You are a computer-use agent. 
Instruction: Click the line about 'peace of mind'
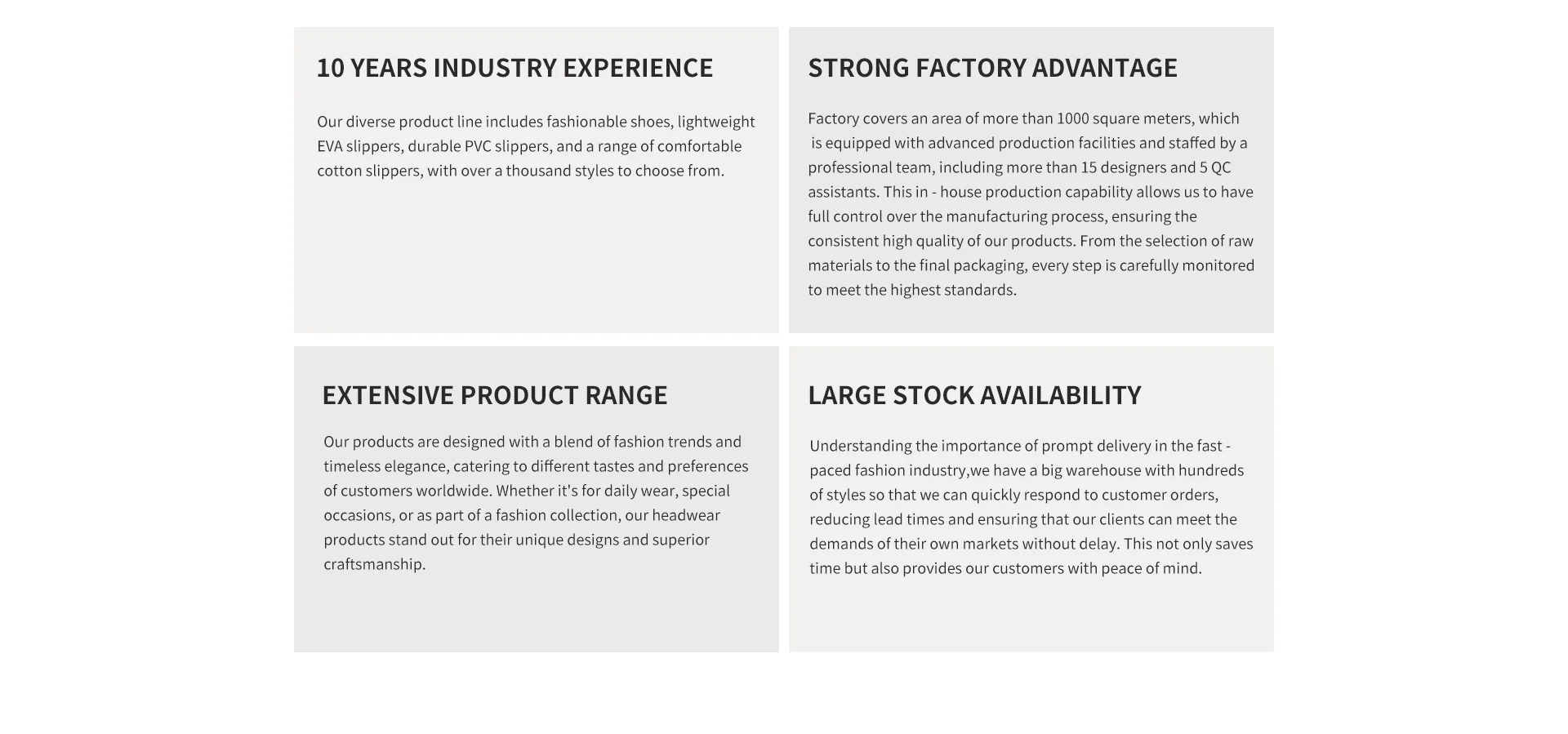point(1005,568)
